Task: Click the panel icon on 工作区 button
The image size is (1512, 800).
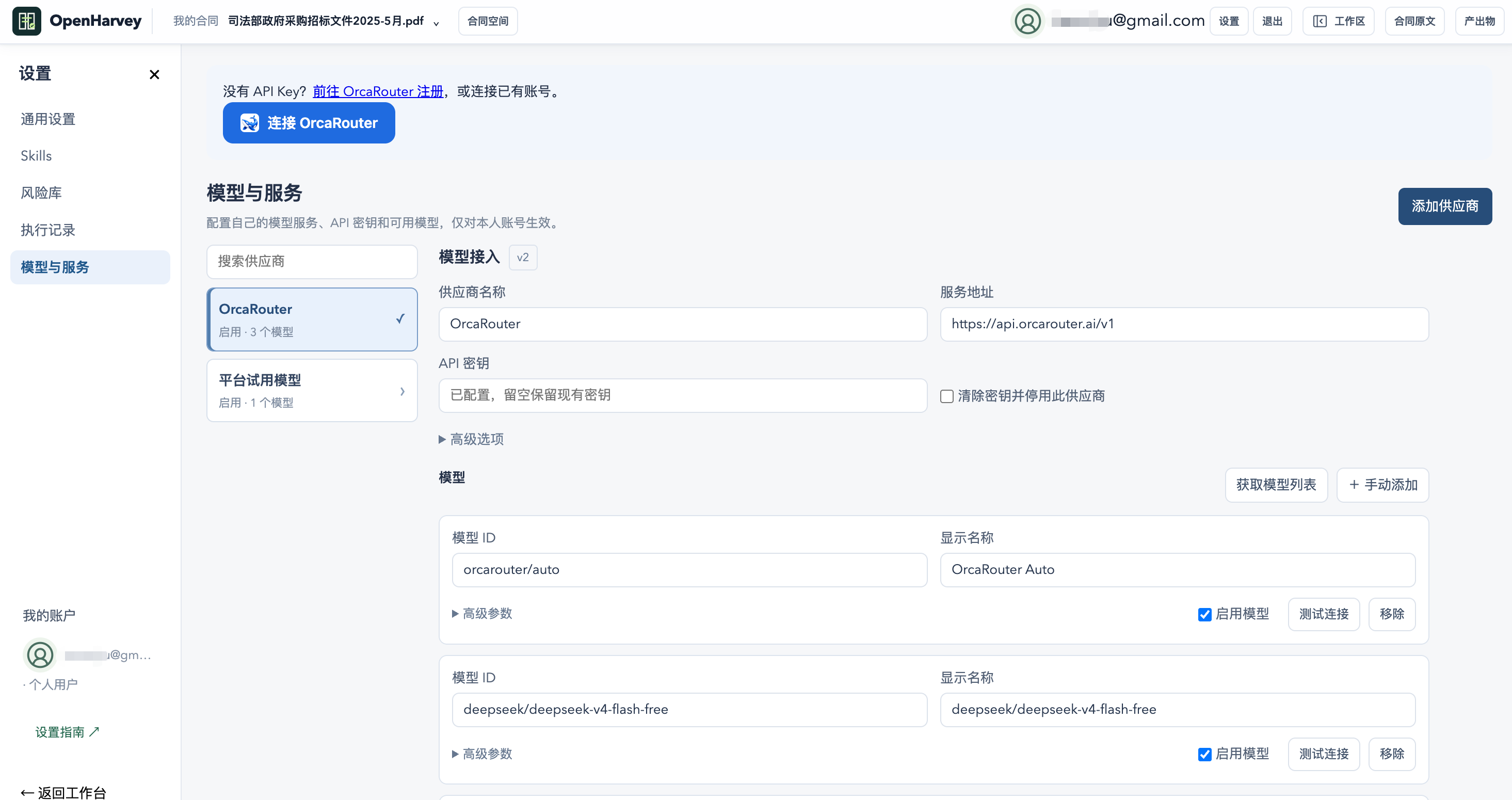Action: (1320, 21)
